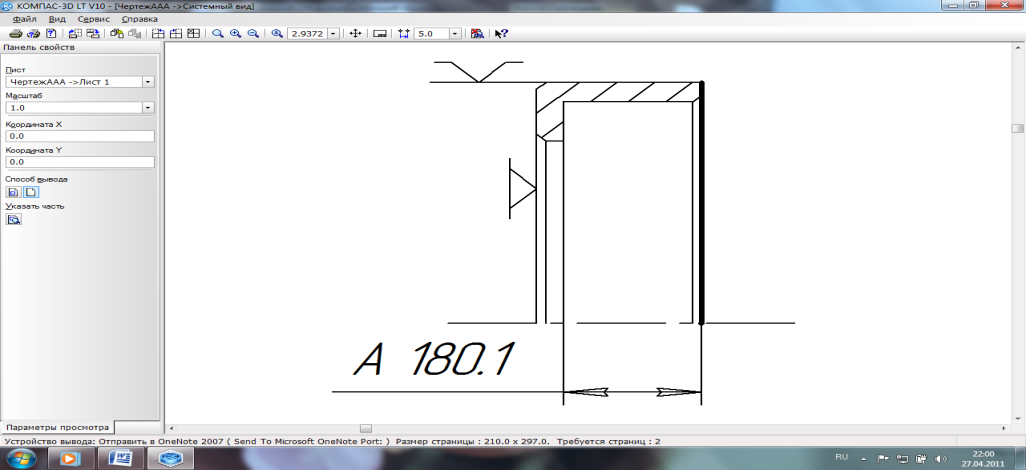The width and height of the screenshot is (1026, 470).
Task: Click the Action Center flag tray icon
Action: click(882, 458)
